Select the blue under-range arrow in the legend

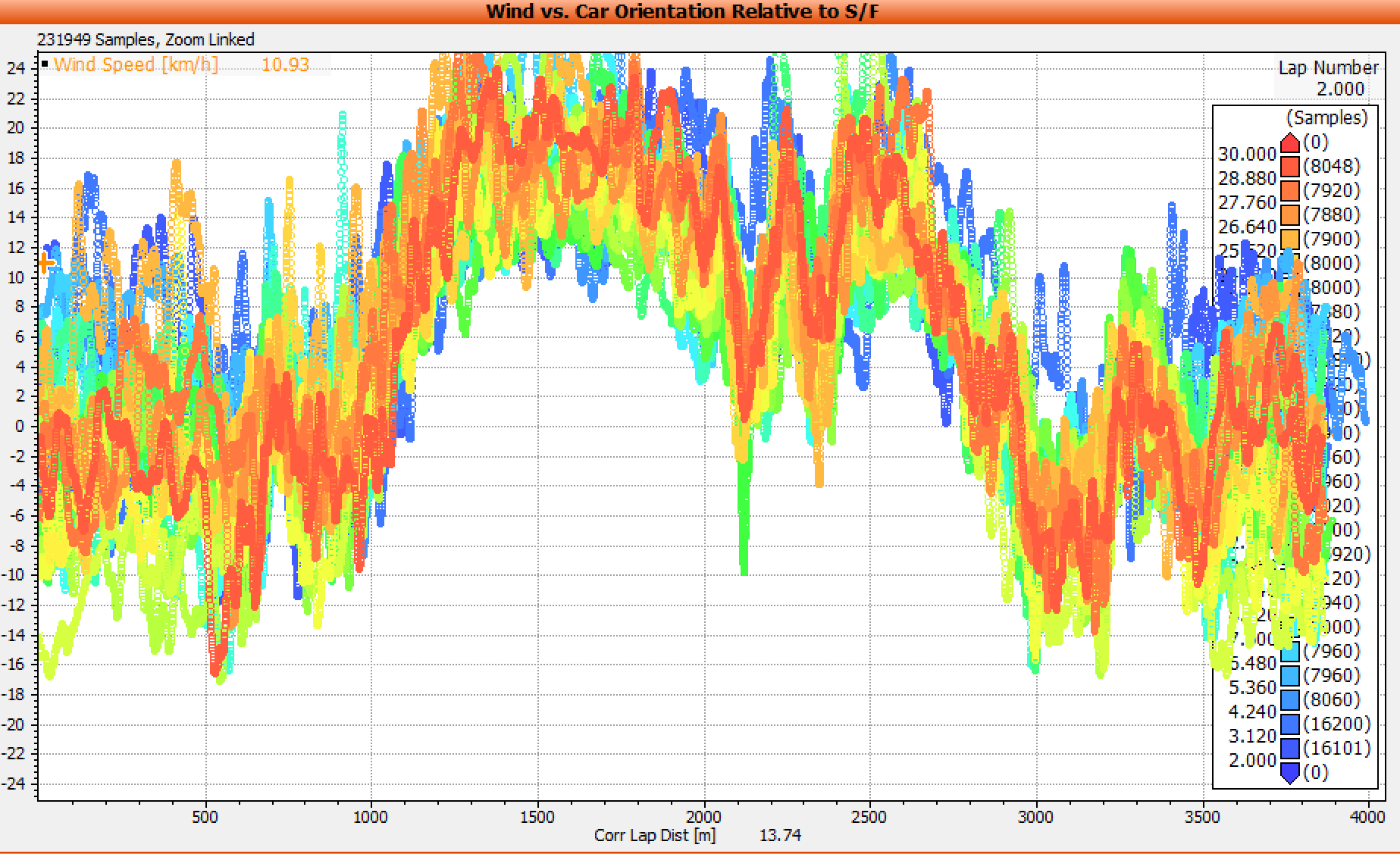click(1290, 773)
